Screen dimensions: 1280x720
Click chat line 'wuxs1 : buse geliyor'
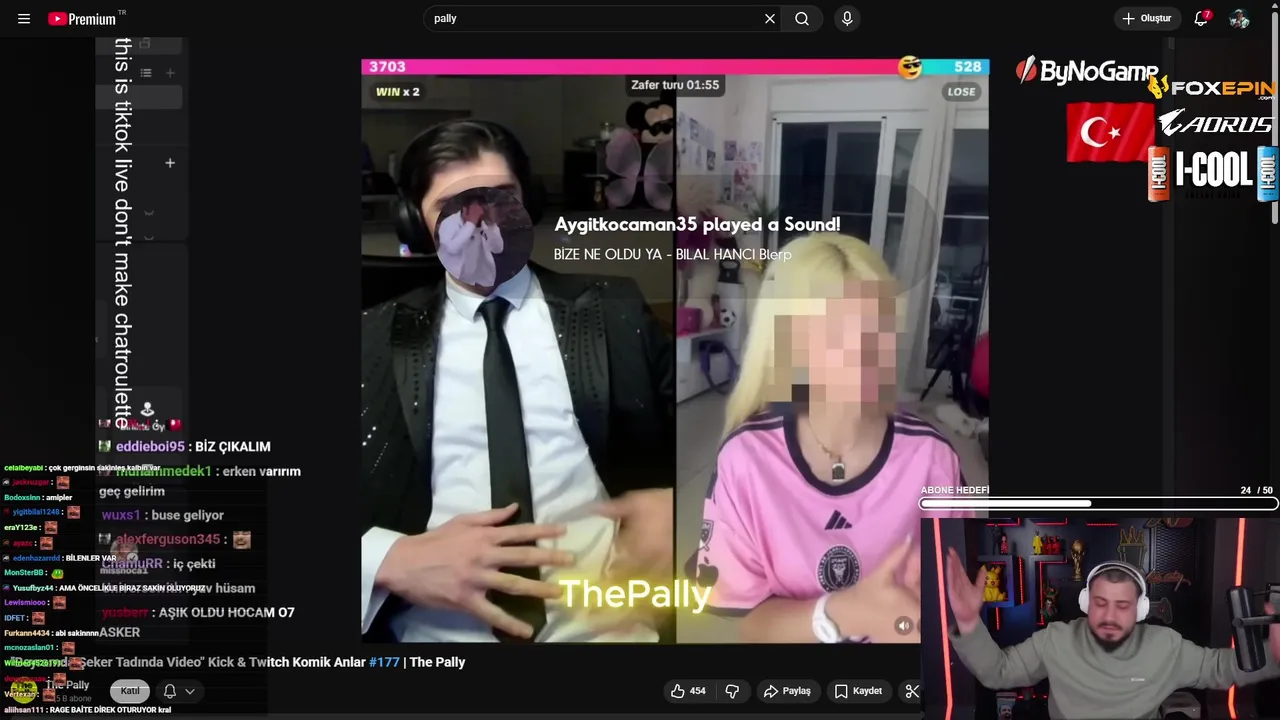click(x=162, y=515)
